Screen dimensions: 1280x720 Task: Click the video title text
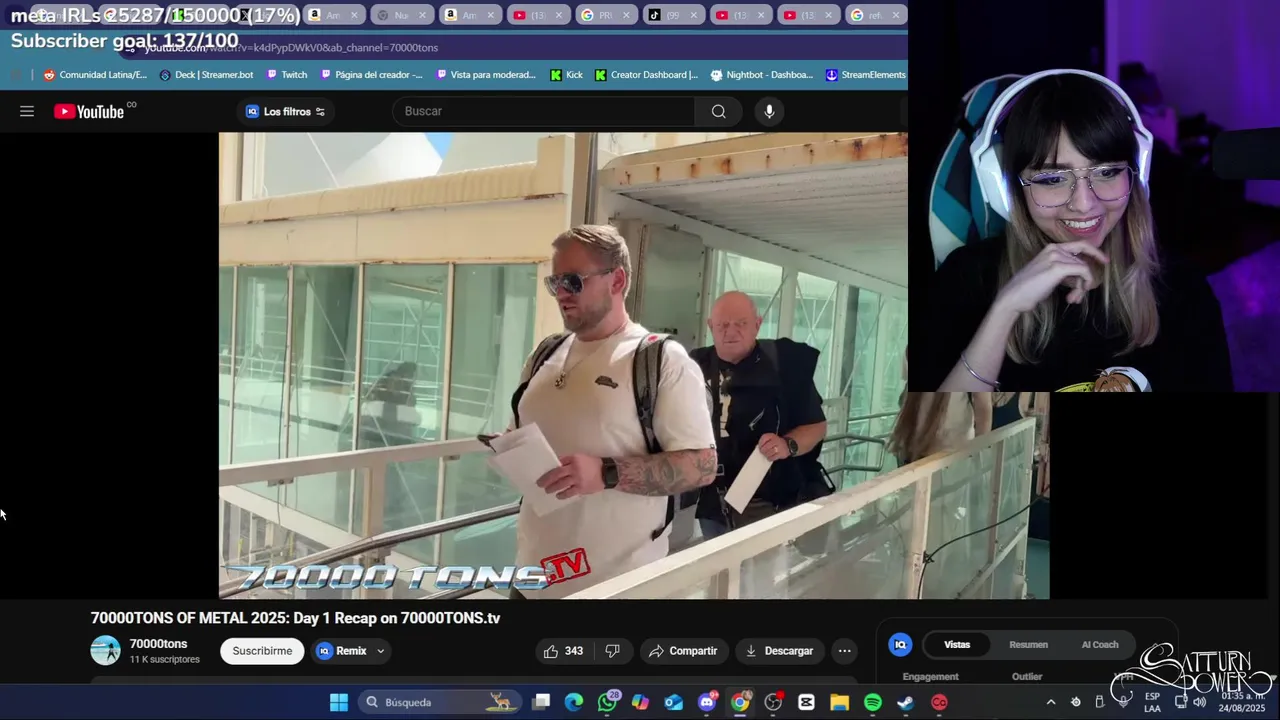point(295,618)
